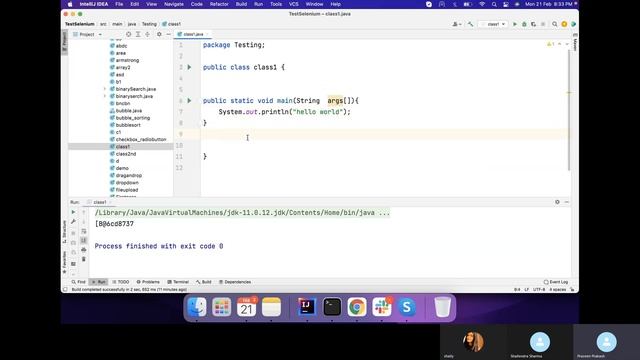The width and height of the screenshot is (640, 360).
Task: Click the stop button in the main toolbar
Action: [x=543, y=24]
